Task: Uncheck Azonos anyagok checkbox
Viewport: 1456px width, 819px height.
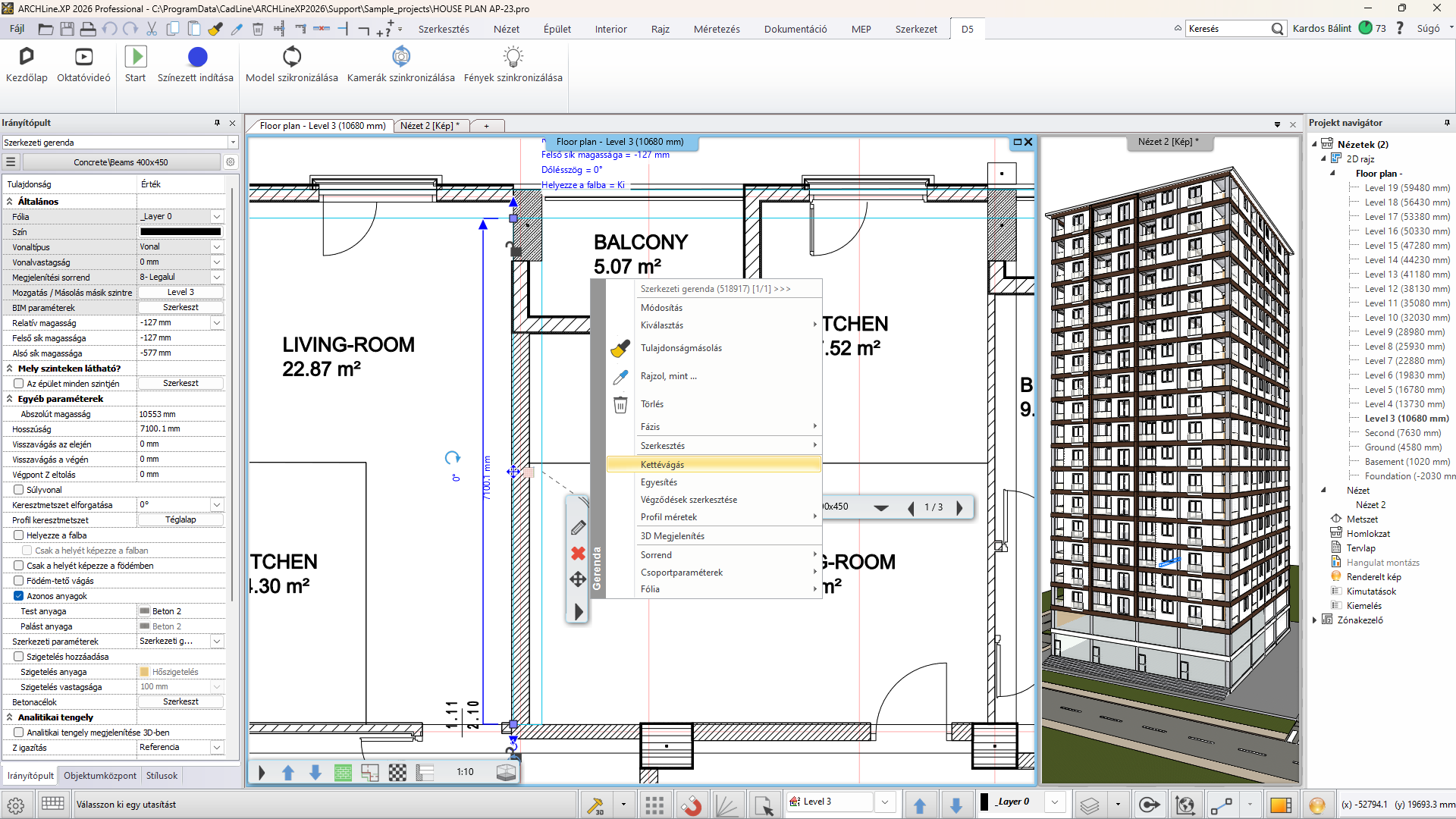Action: point(19,596)
